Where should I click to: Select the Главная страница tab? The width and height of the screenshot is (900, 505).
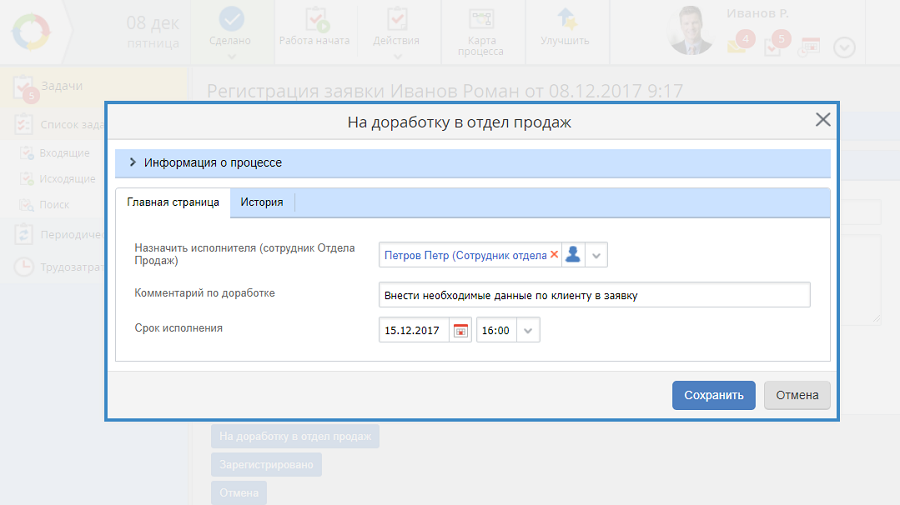click(173, 202)
